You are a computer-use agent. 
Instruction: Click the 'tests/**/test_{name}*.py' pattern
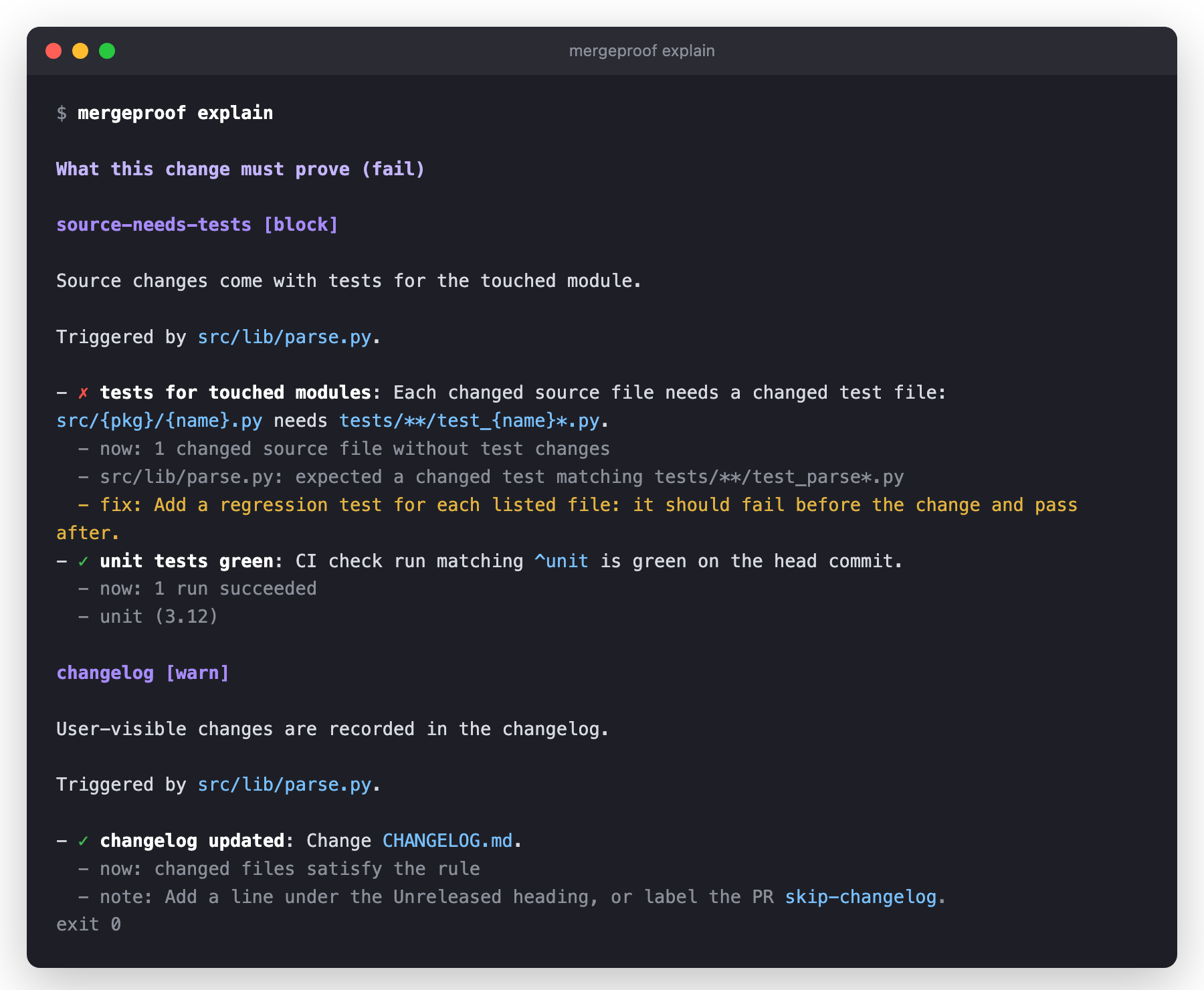pos(470,421)
